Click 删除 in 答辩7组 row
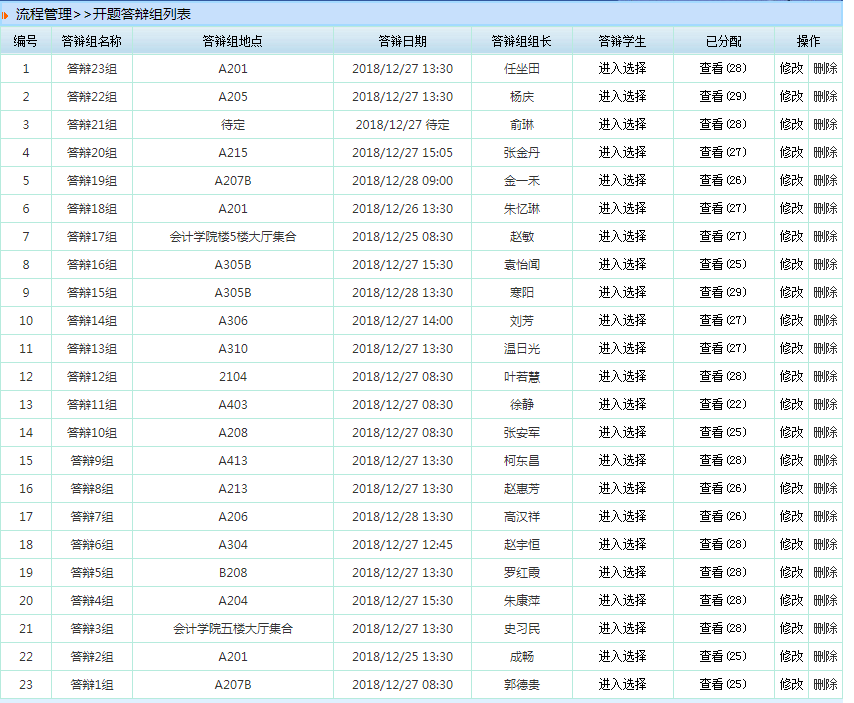This screenshot has height=703, width=854. pyautogui.click(x=825, y=517)
